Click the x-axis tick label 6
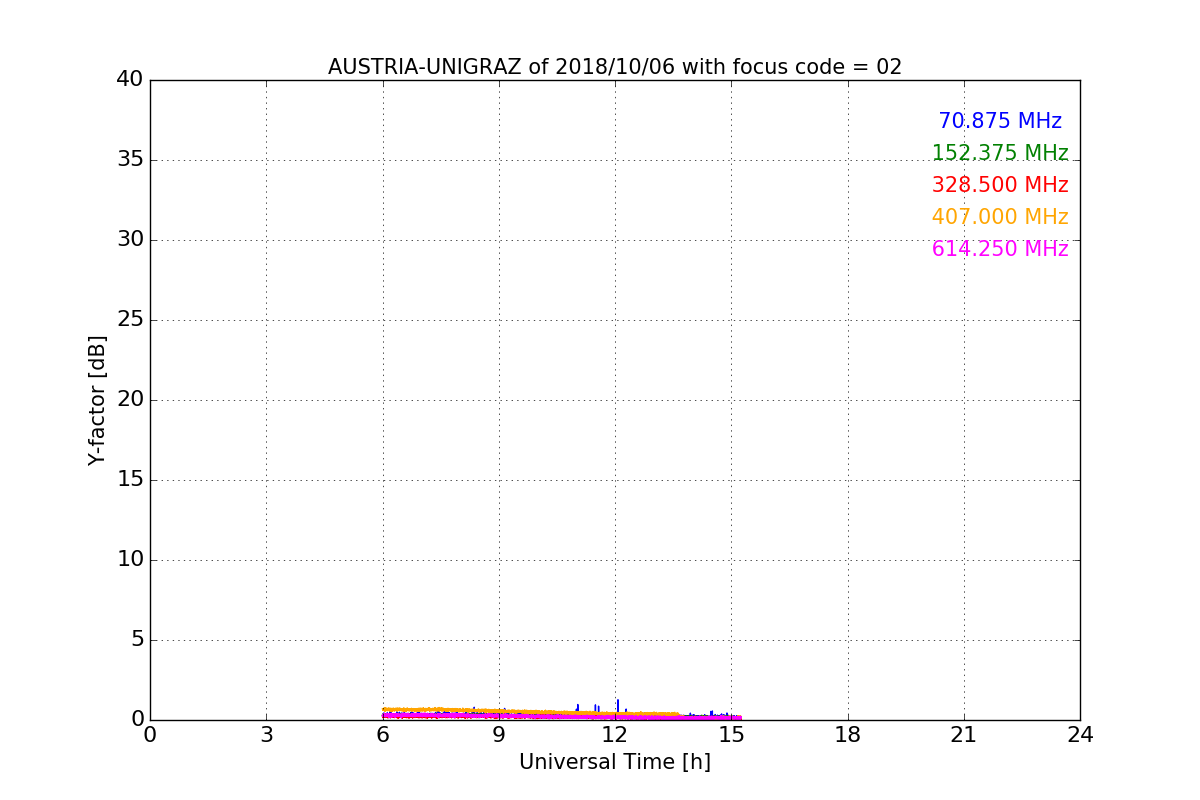 coord(383,735)
